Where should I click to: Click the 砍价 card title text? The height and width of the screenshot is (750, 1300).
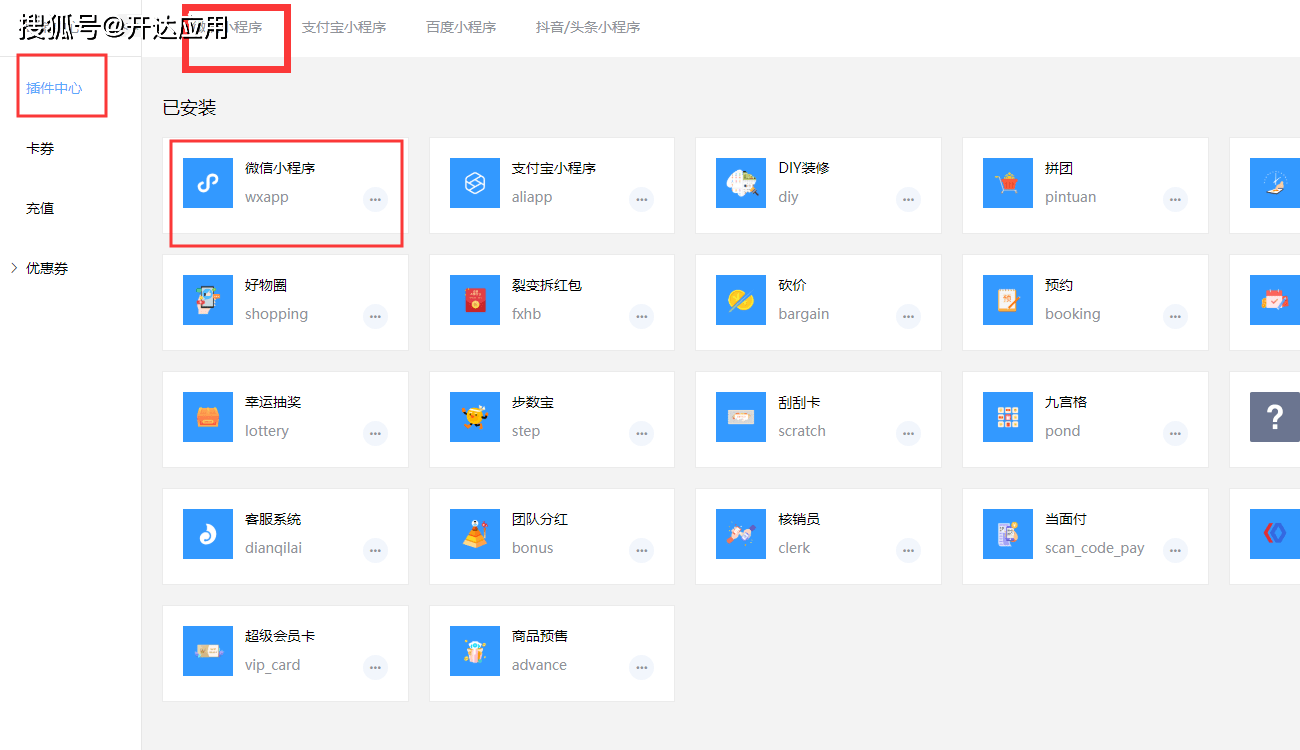pos(793,285)
